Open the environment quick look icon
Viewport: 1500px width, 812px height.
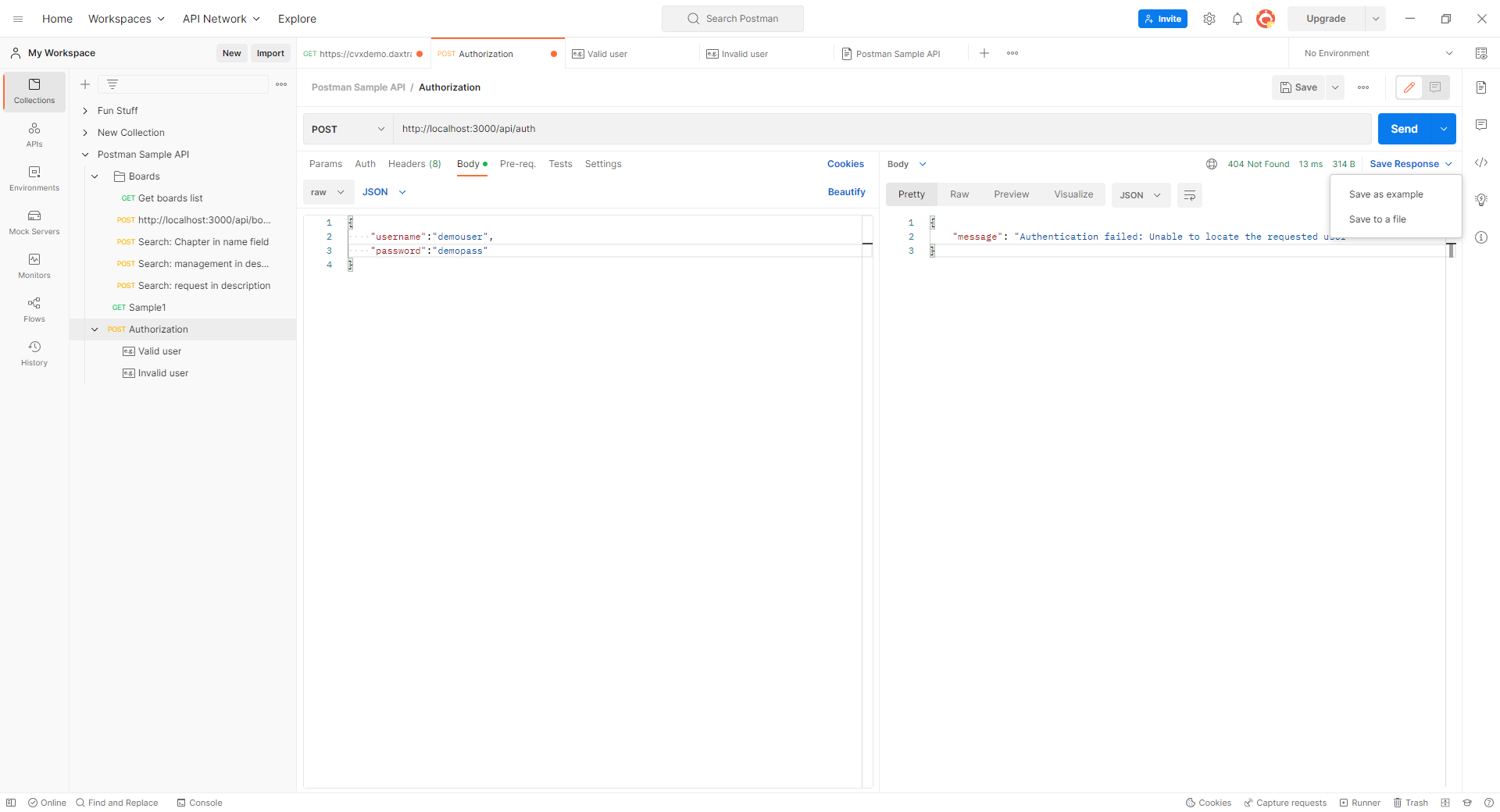[1481, 53]
